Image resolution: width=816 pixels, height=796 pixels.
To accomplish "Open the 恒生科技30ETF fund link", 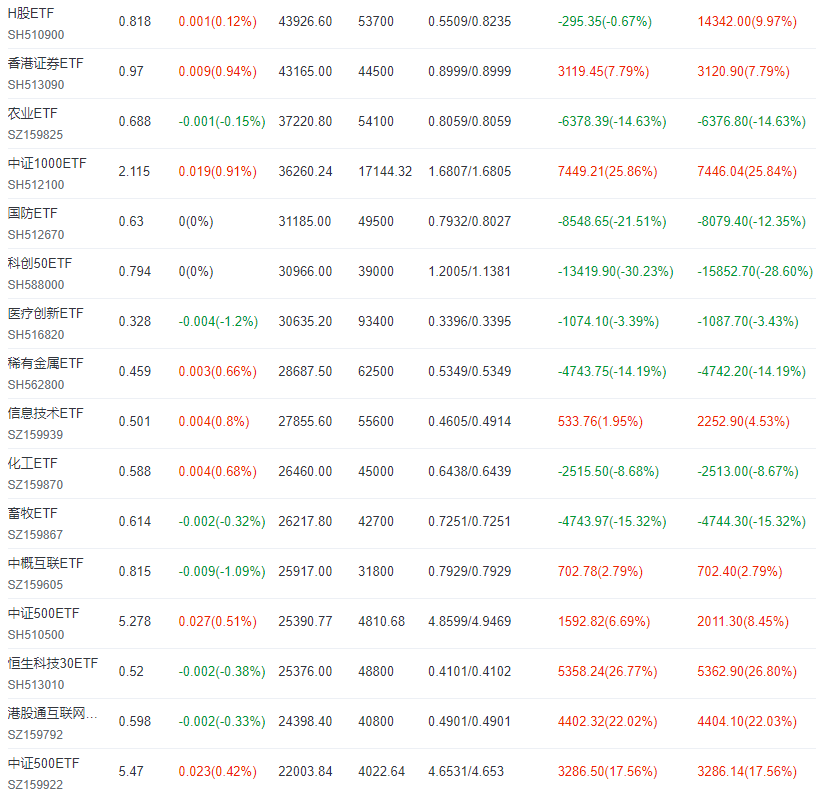I will (53, 663).
